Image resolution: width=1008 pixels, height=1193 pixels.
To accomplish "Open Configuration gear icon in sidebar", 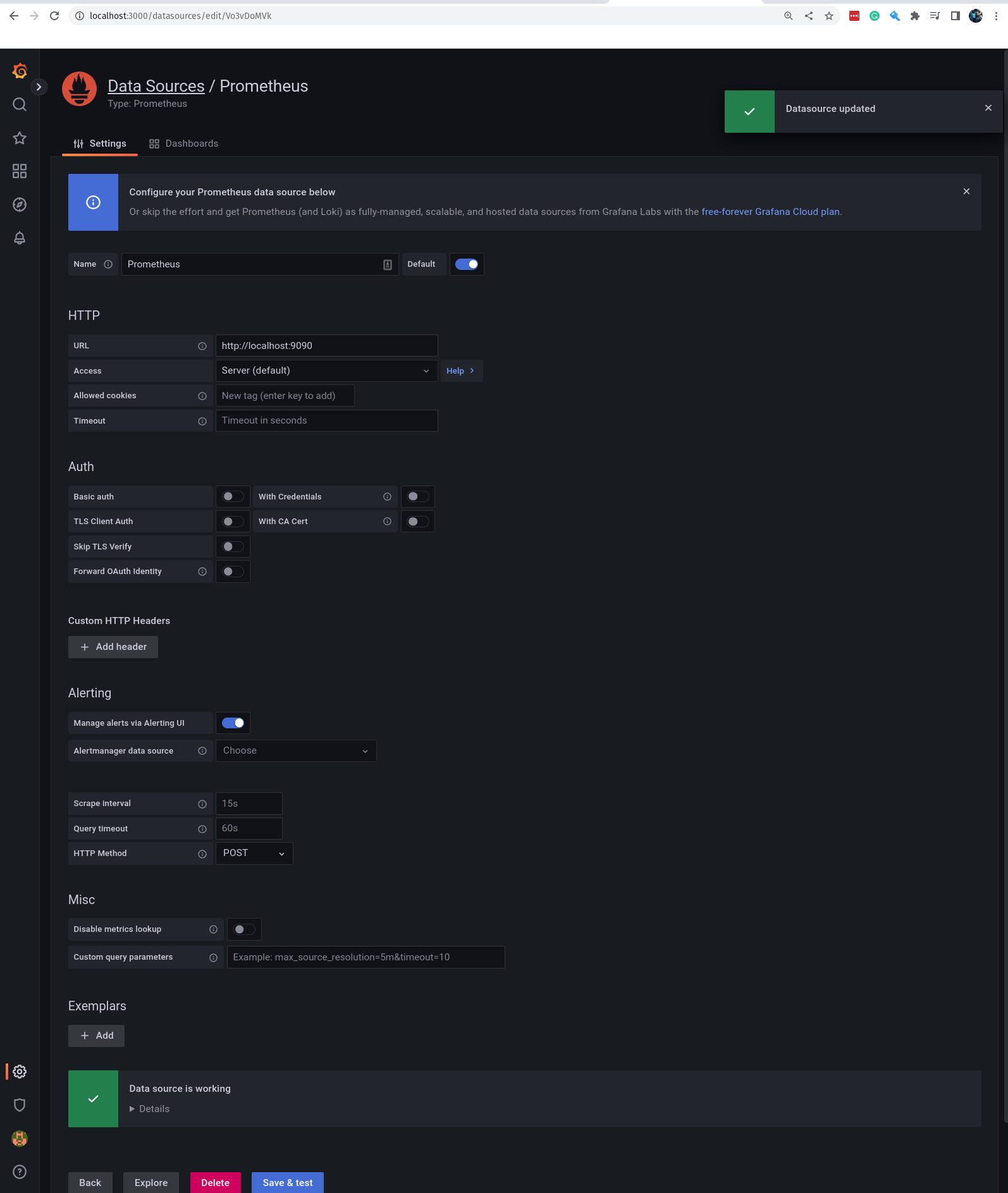I will pyautogui.click(x=20, y=1072).
